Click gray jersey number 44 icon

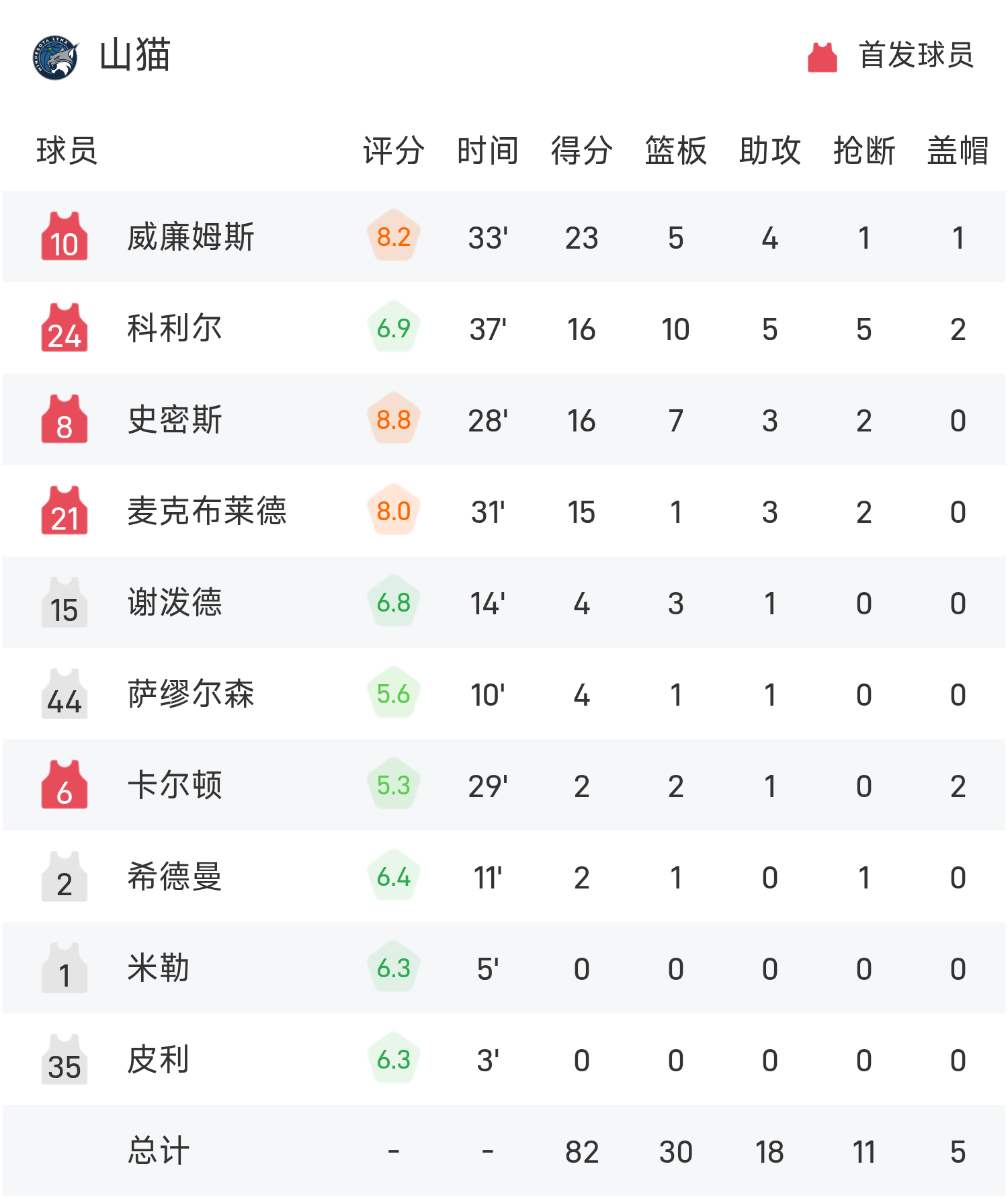click(x=65, y=694)
